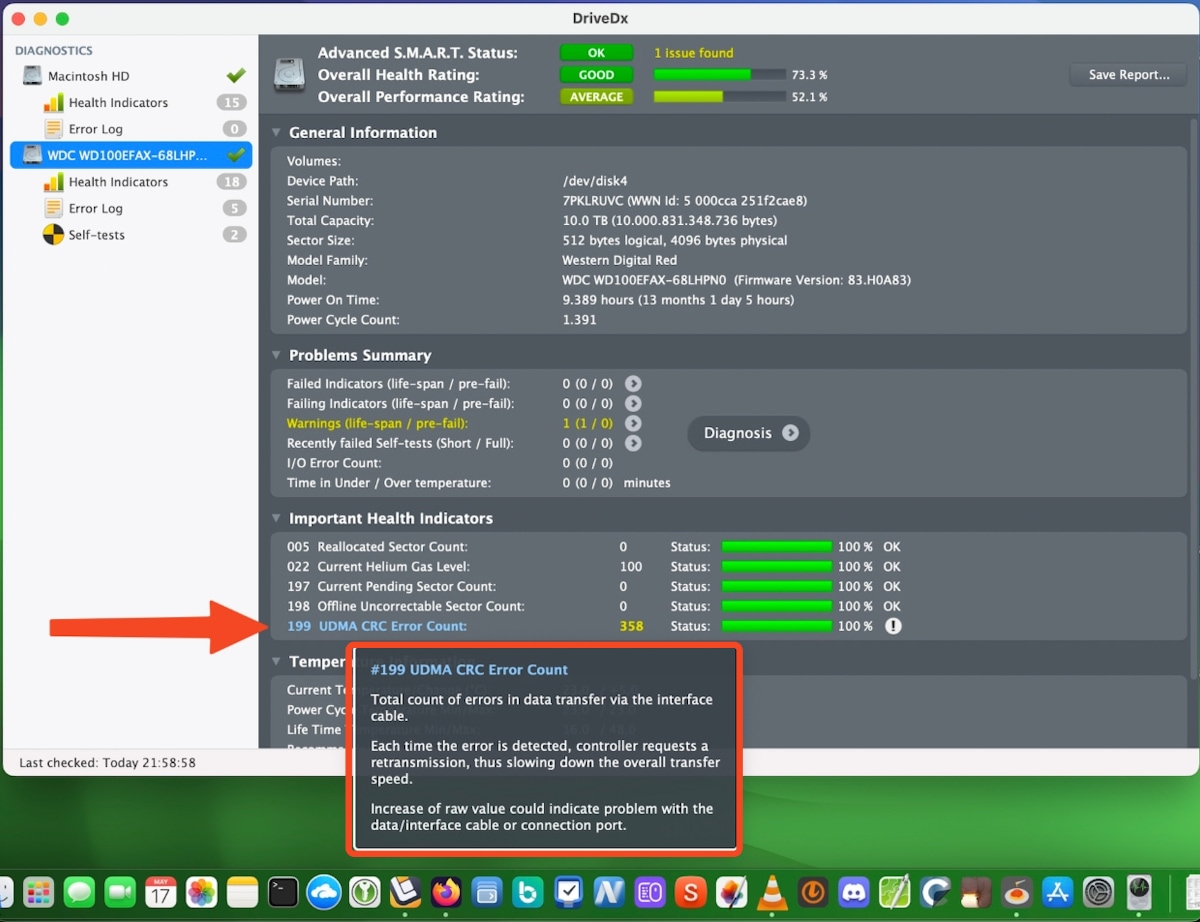Click the yellow Warnings (life-span / pre-fail) label

[x=377, y=424]
